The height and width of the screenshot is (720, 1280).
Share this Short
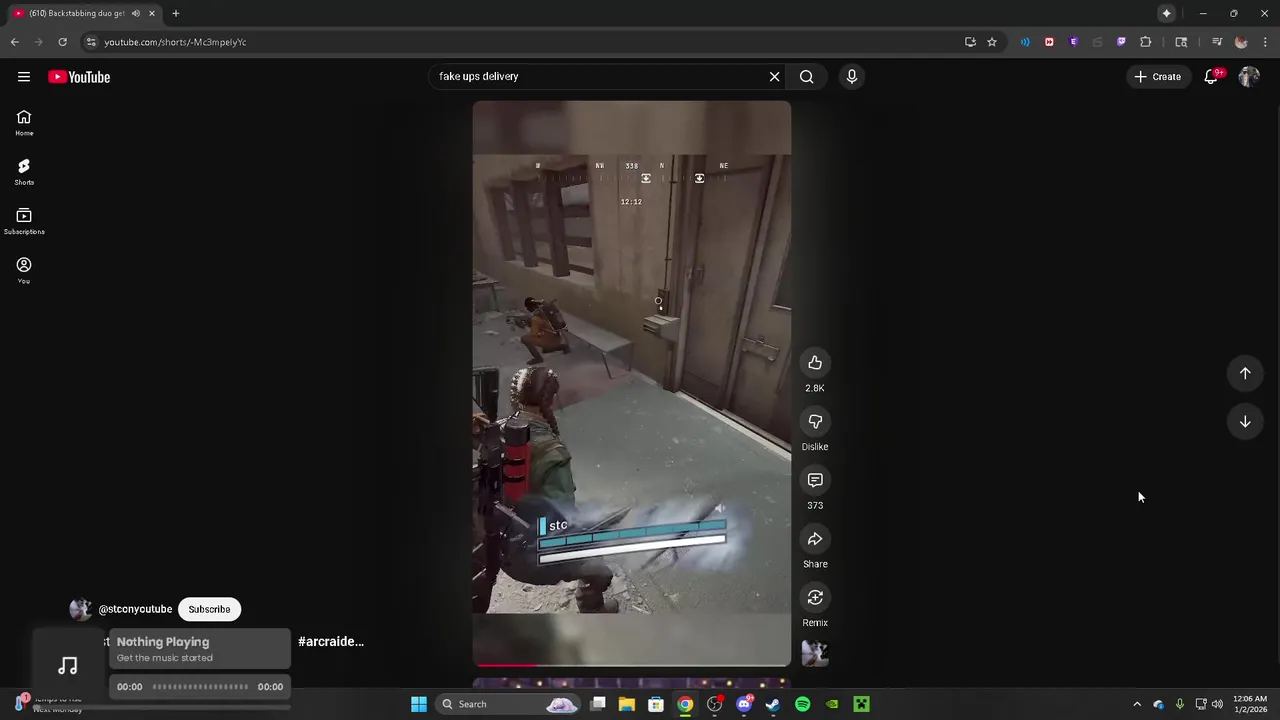815,539
